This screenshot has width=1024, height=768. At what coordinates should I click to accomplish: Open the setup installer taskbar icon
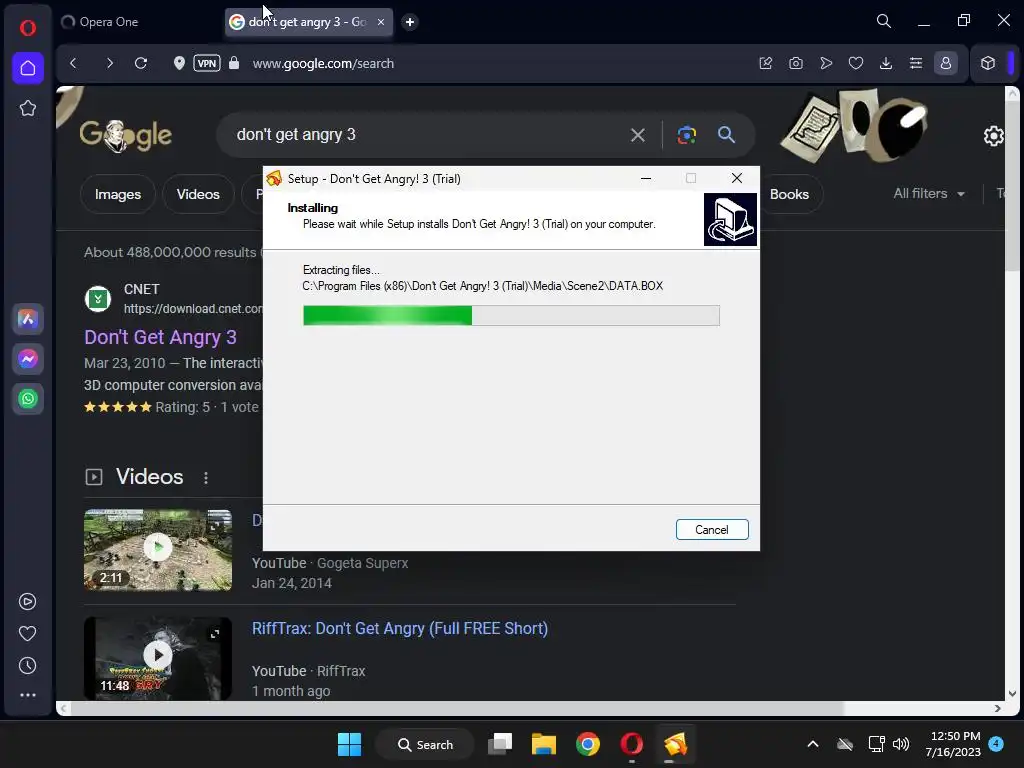click(x=675, y=744)
